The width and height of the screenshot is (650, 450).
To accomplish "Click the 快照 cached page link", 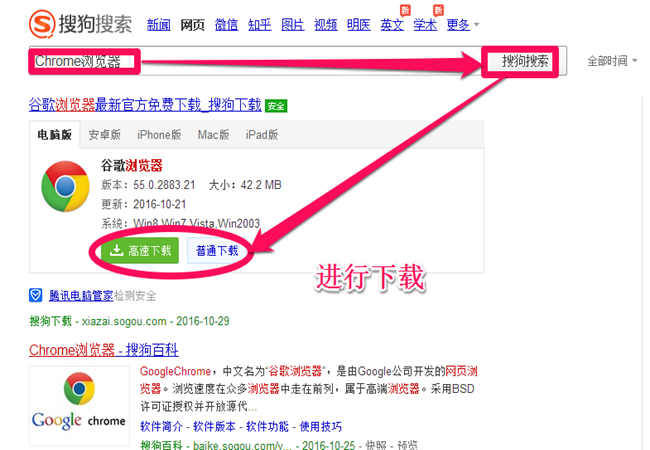I will [376, 445].
